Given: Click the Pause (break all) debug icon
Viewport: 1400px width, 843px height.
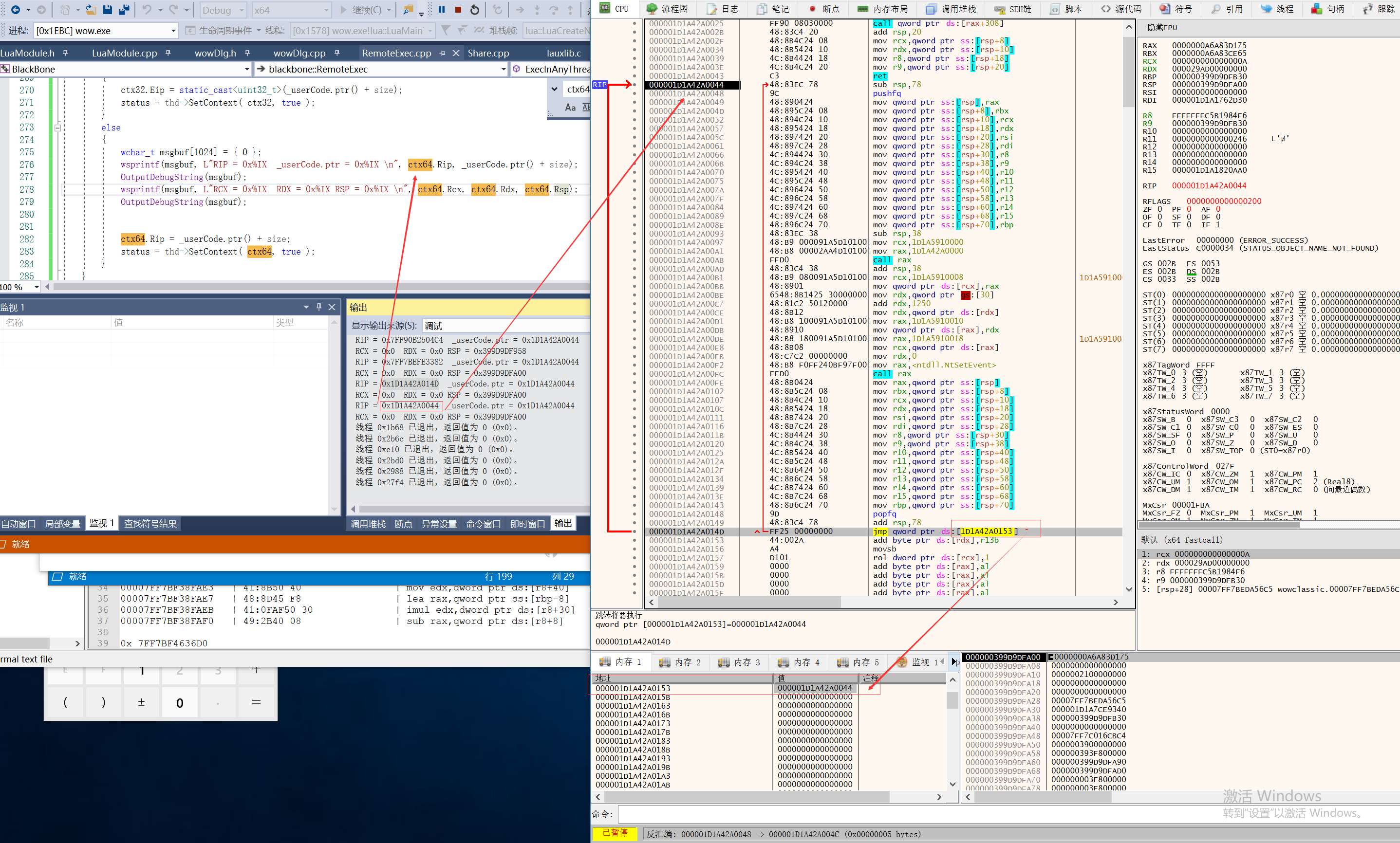Looking at the screenshot, I should 442,10.
